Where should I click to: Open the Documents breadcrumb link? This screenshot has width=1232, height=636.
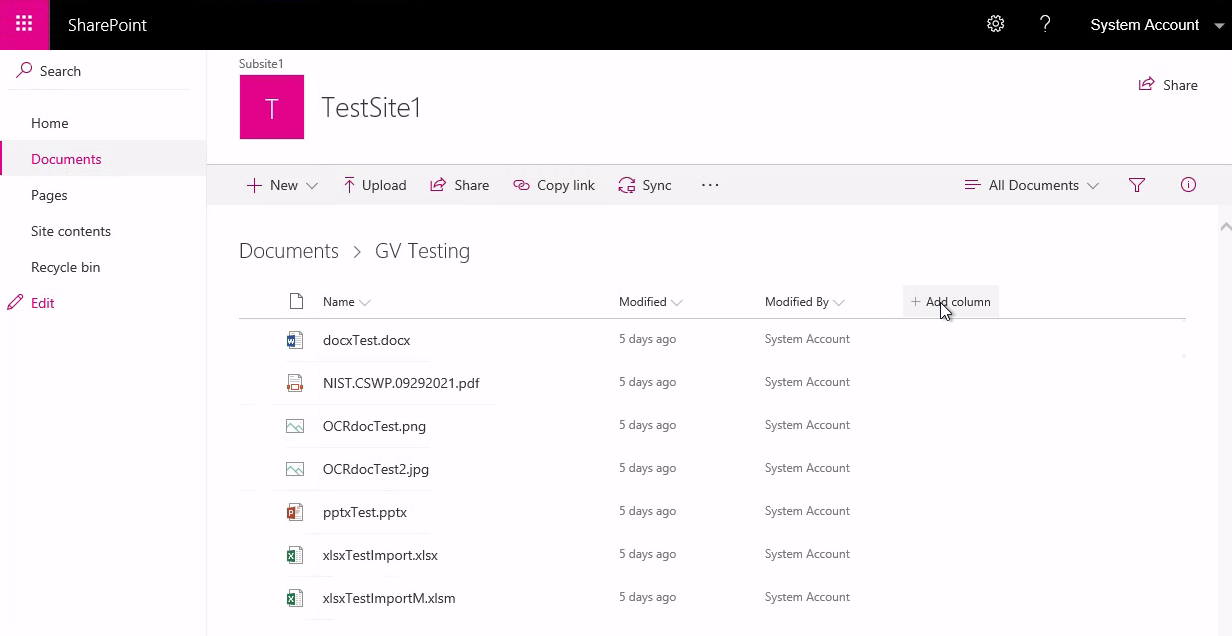[288, 251]
